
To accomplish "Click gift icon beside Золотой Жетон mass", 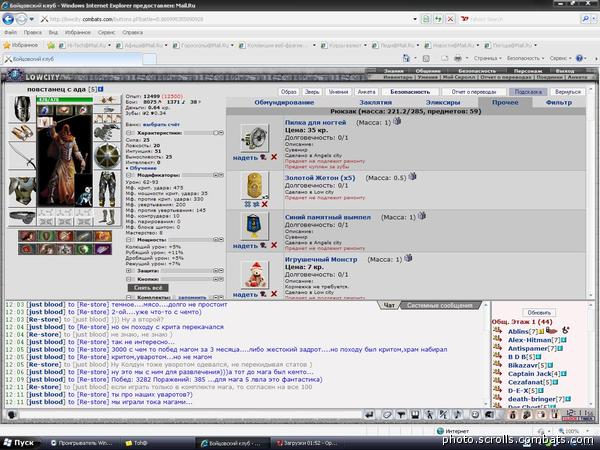I will pyautogui.click(x=412, y=176).
